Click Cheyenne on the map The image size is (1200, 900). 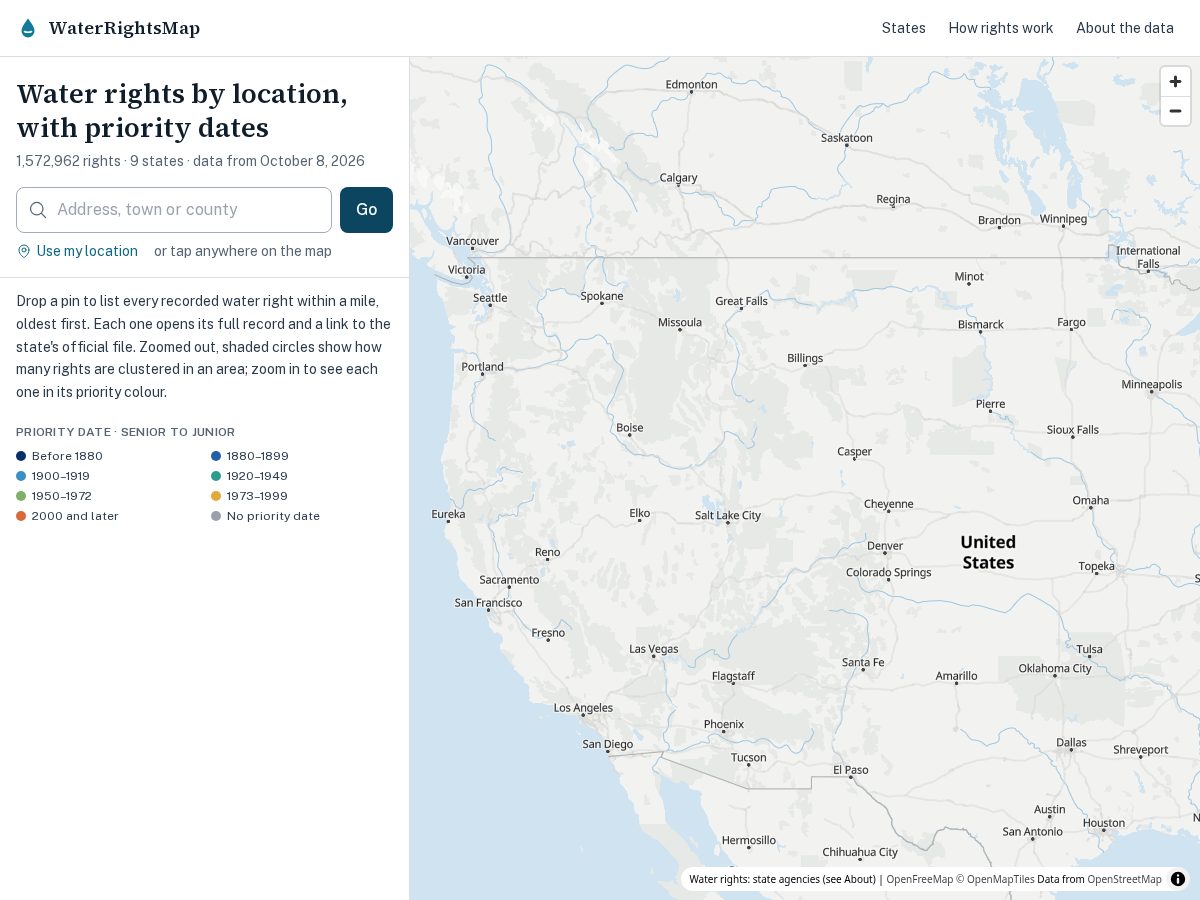888,504
